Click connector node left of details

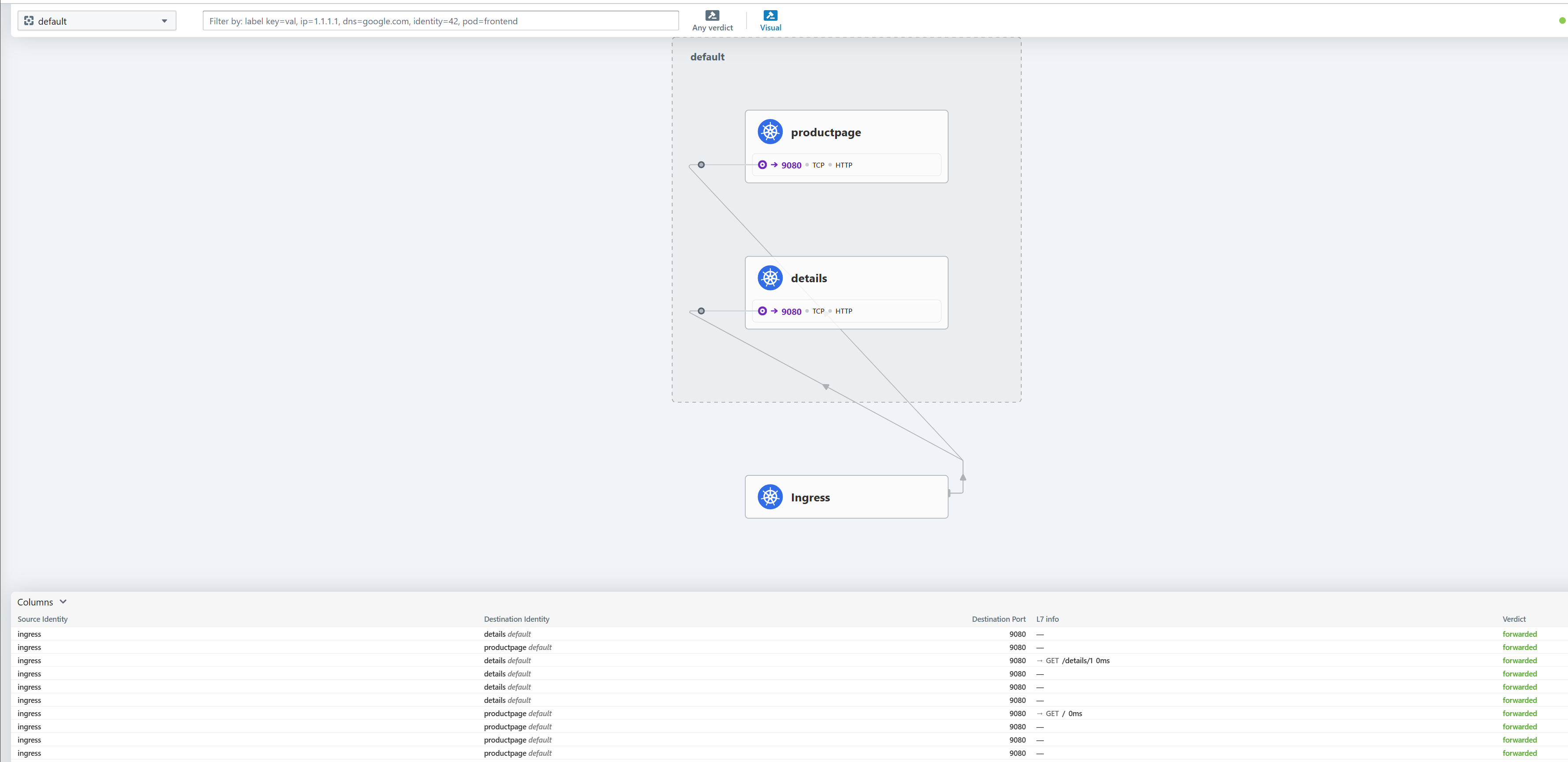(x=701, y=311)
